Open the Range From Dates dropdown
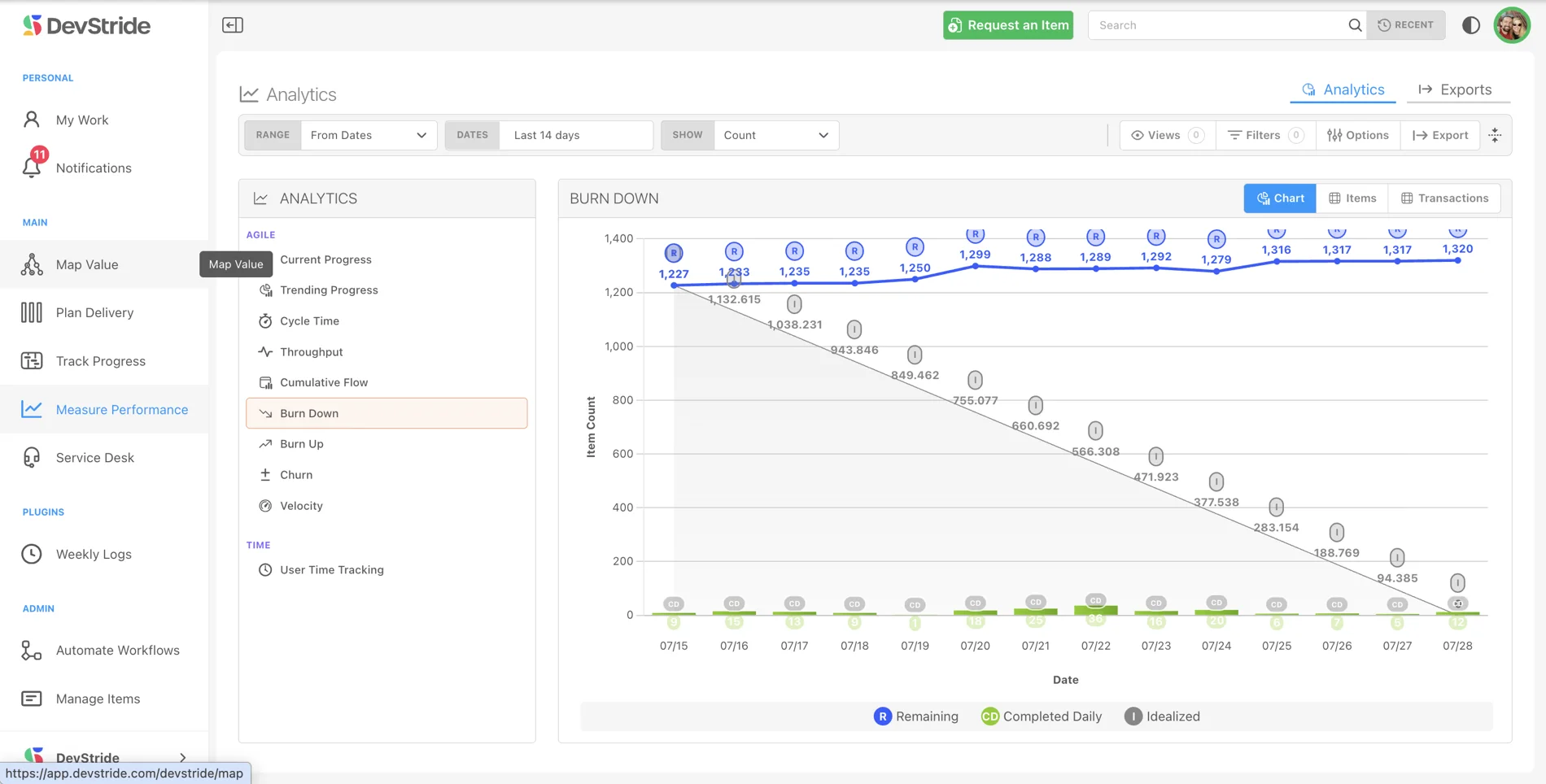 click(369, 135)
